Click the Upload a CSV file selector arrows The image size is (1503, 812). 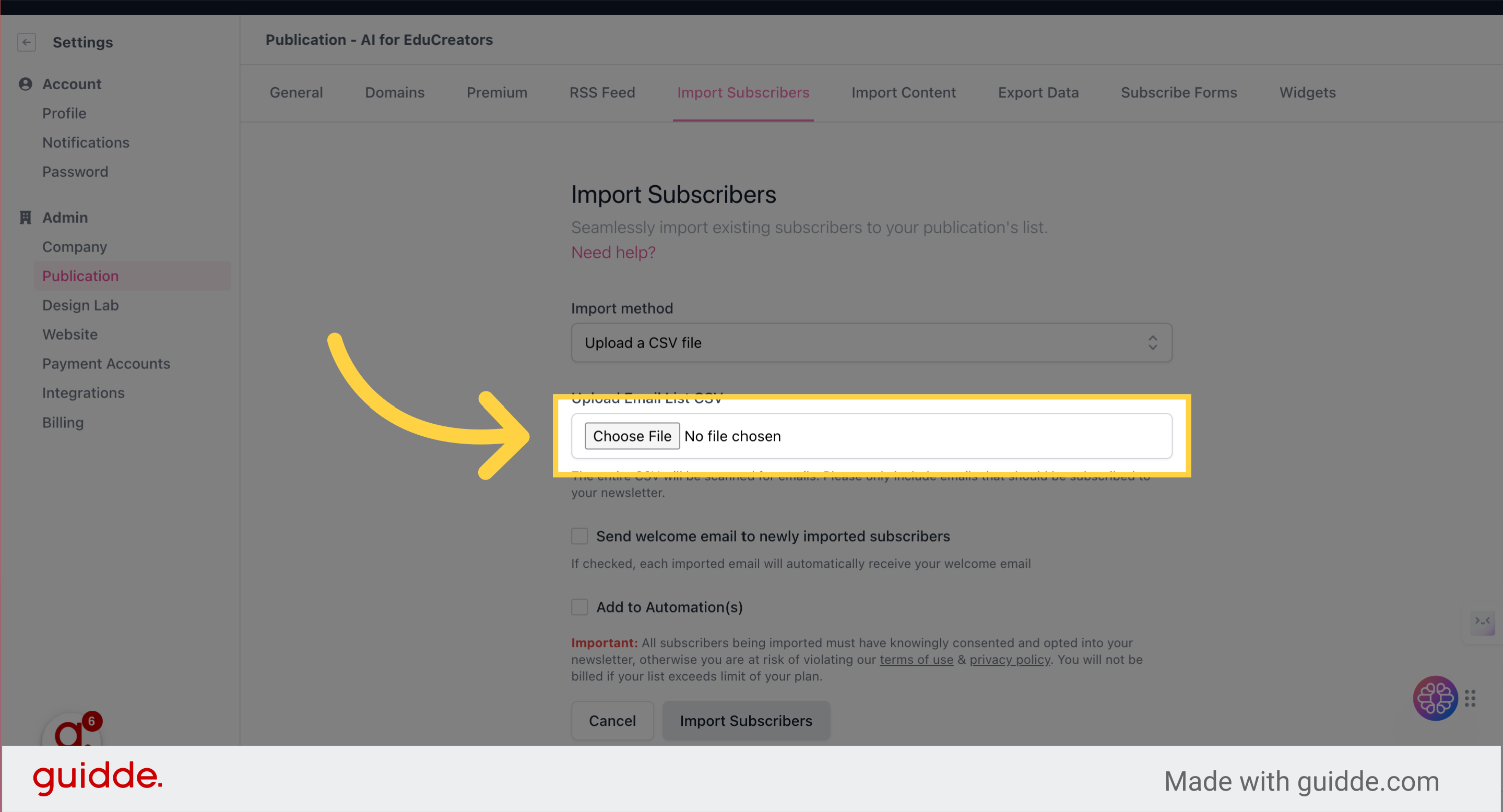point(1152,343)
